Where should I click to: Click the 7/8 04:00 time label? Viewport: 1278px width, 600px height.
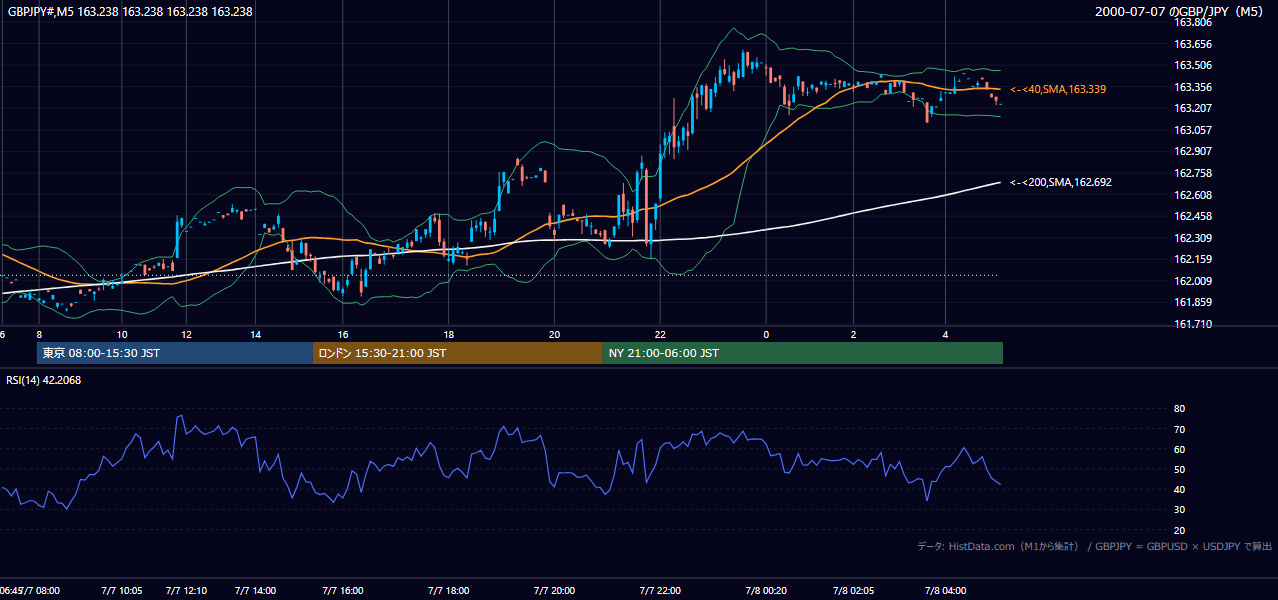946,590
